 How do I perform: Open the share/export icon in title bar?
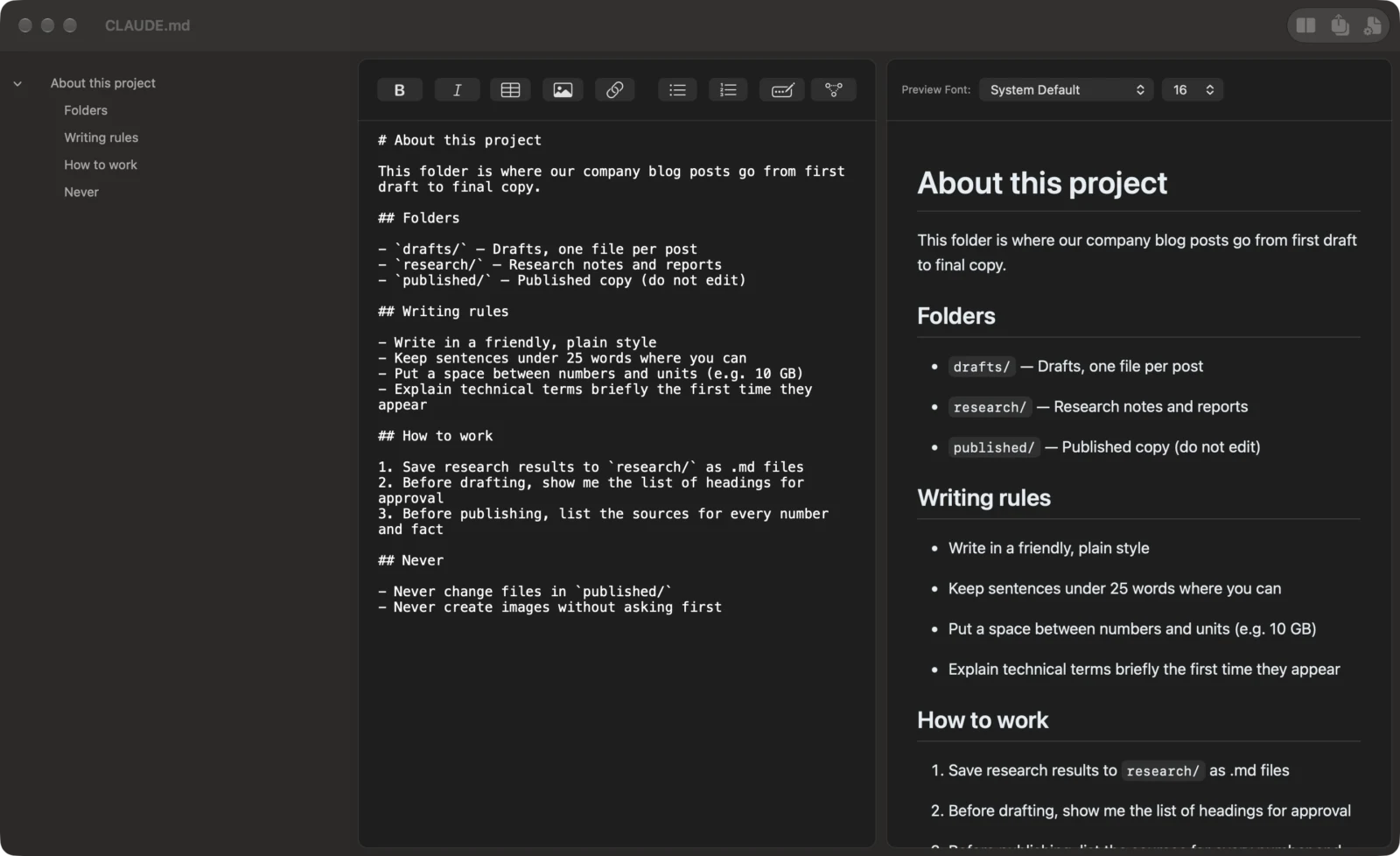point(1340,25)
